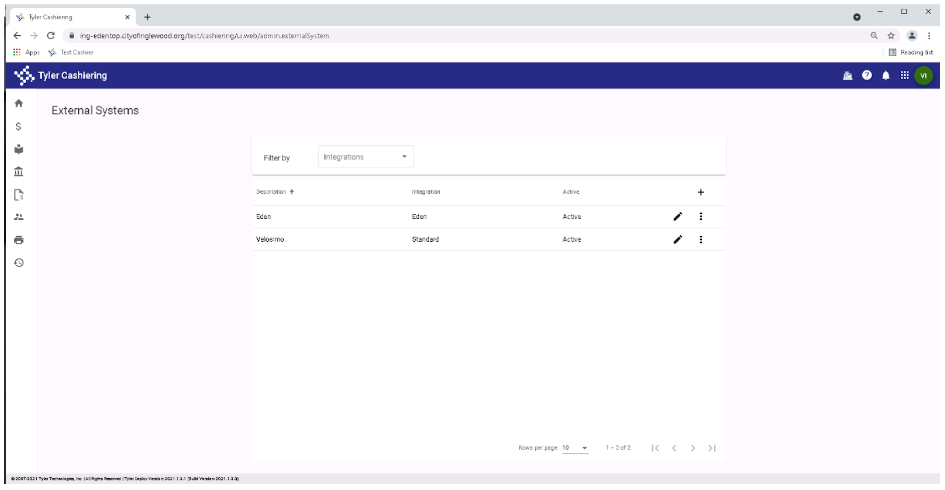Open the help question mark icon
Viewport: 945px width, 490px height.
click(x=867, y=75)
